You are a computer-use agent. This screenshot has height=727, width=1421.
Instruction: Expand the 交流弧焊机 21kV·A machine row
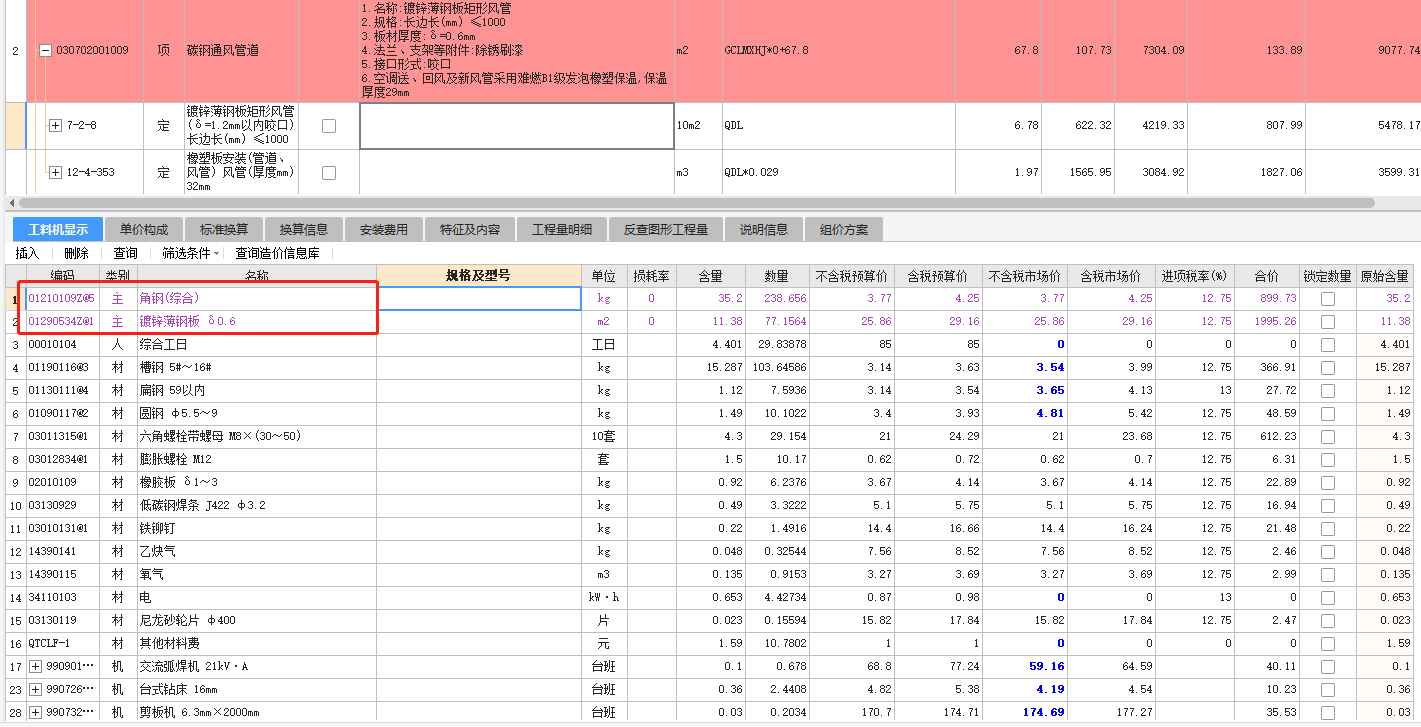coord(36,666)
